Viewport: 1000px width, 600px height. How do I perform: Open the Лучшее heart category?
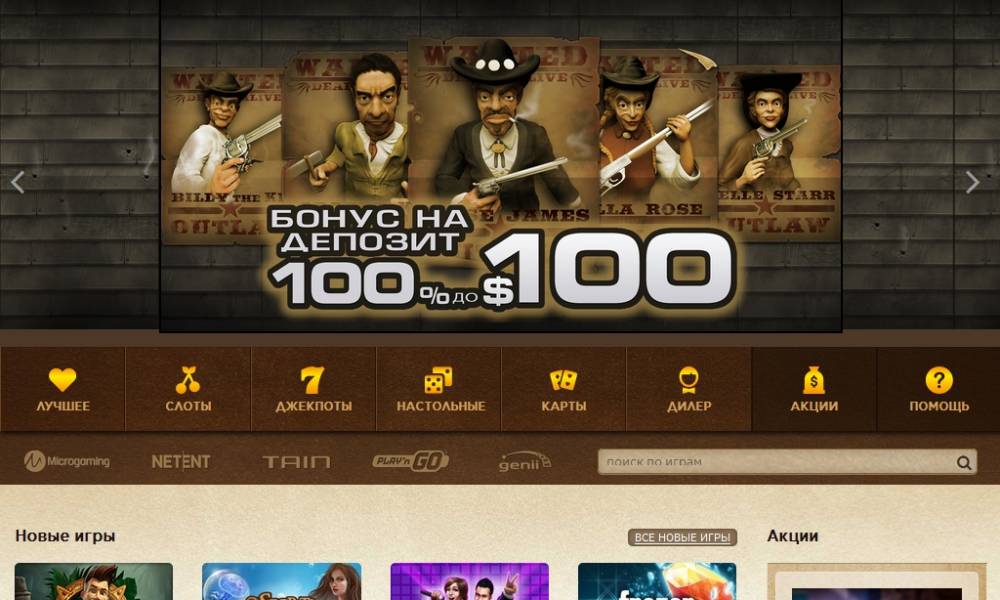(62, 389)
